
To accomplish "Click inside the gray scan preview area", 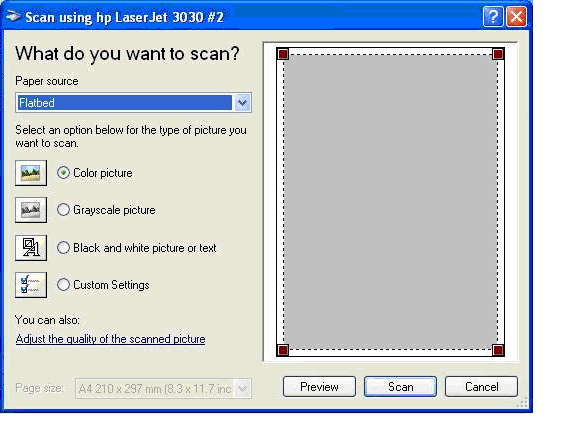I will point(390,202).
